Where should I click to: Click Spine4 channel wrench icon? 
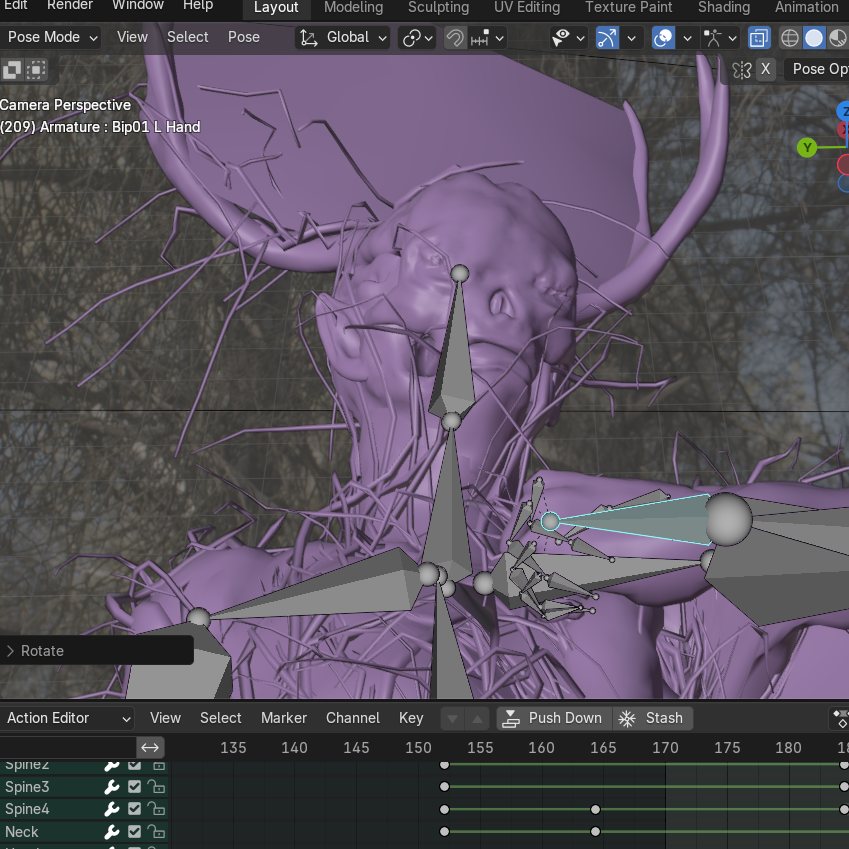112,809
